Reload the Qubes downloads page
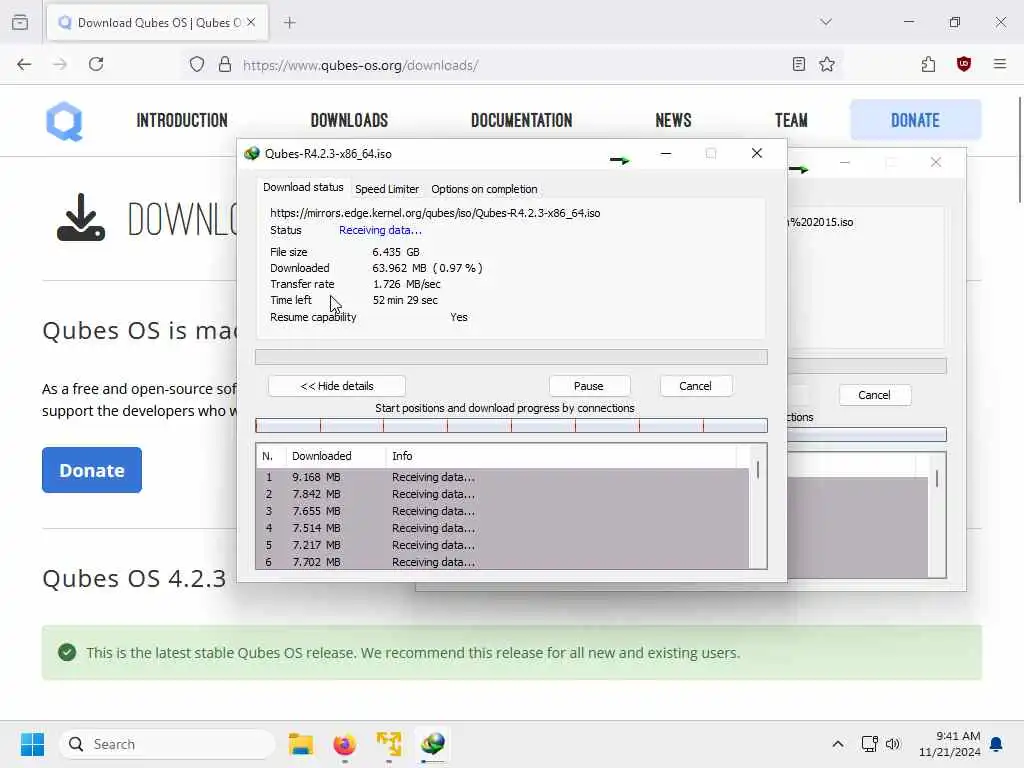This screenshot has width=1024, height=768. pos(96,64)
